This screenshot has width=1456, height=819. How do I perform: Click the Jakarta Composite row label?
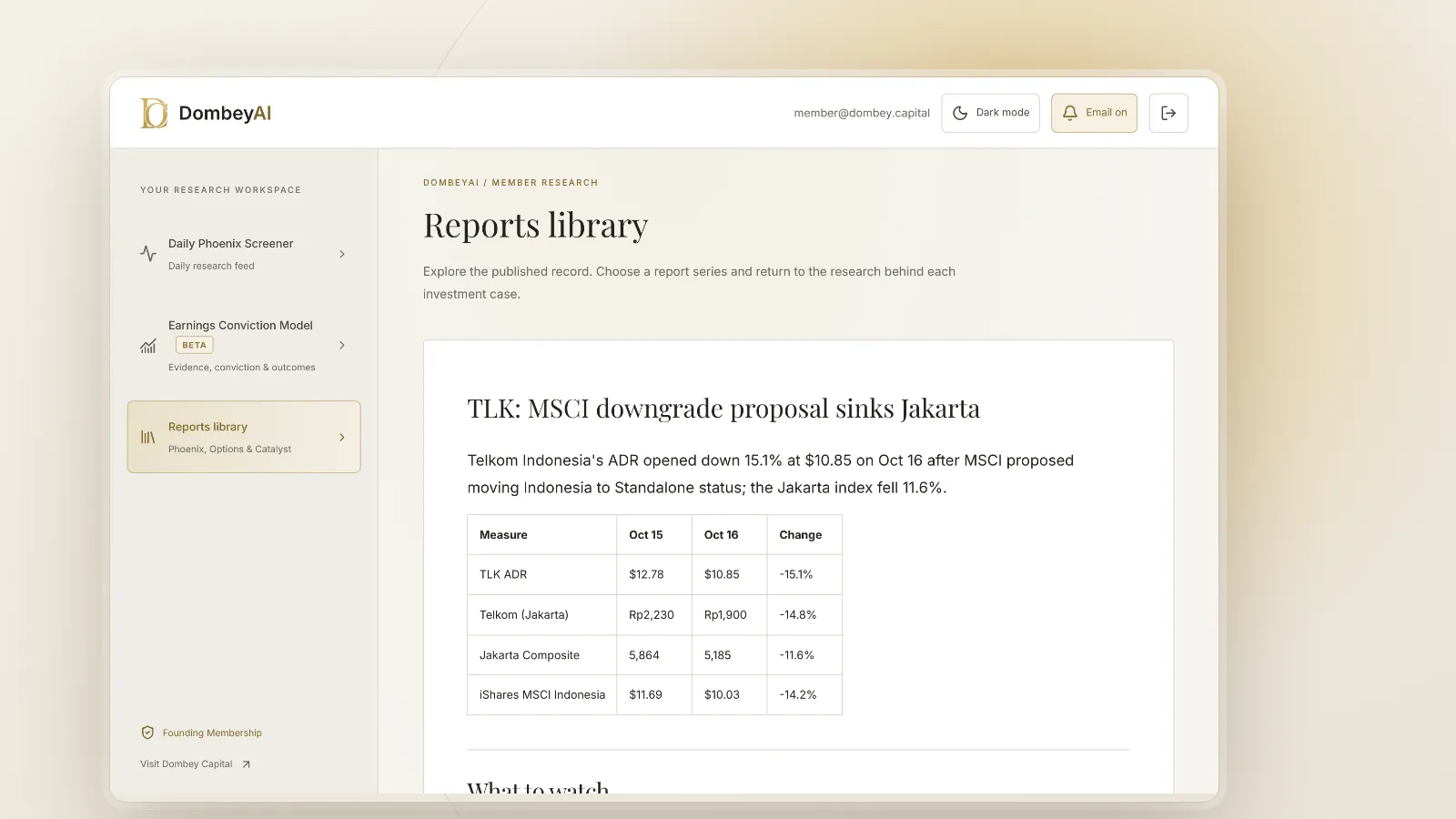tap(530, 655)
